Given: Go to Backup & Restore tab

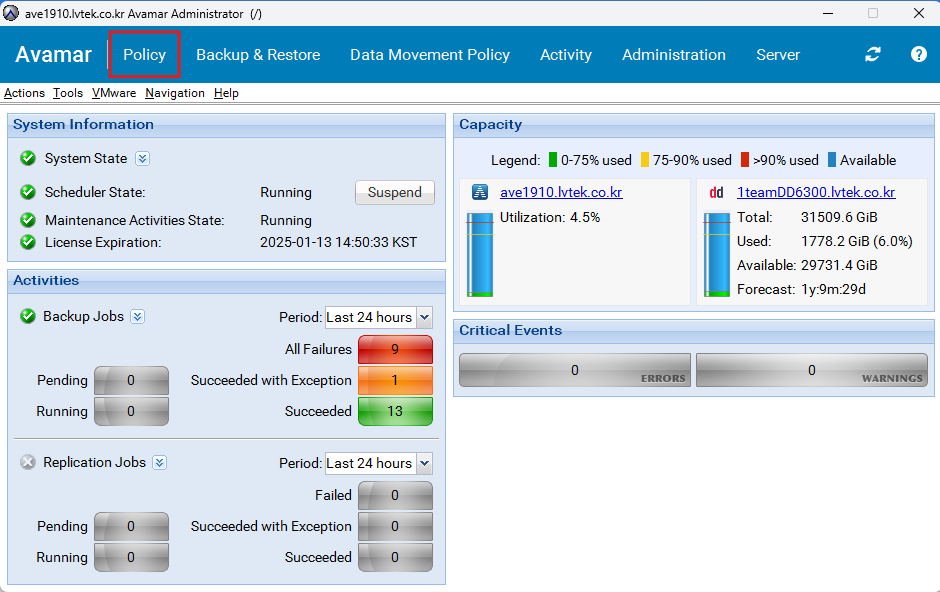Looking at the screenshot, I should click(258, 55).
